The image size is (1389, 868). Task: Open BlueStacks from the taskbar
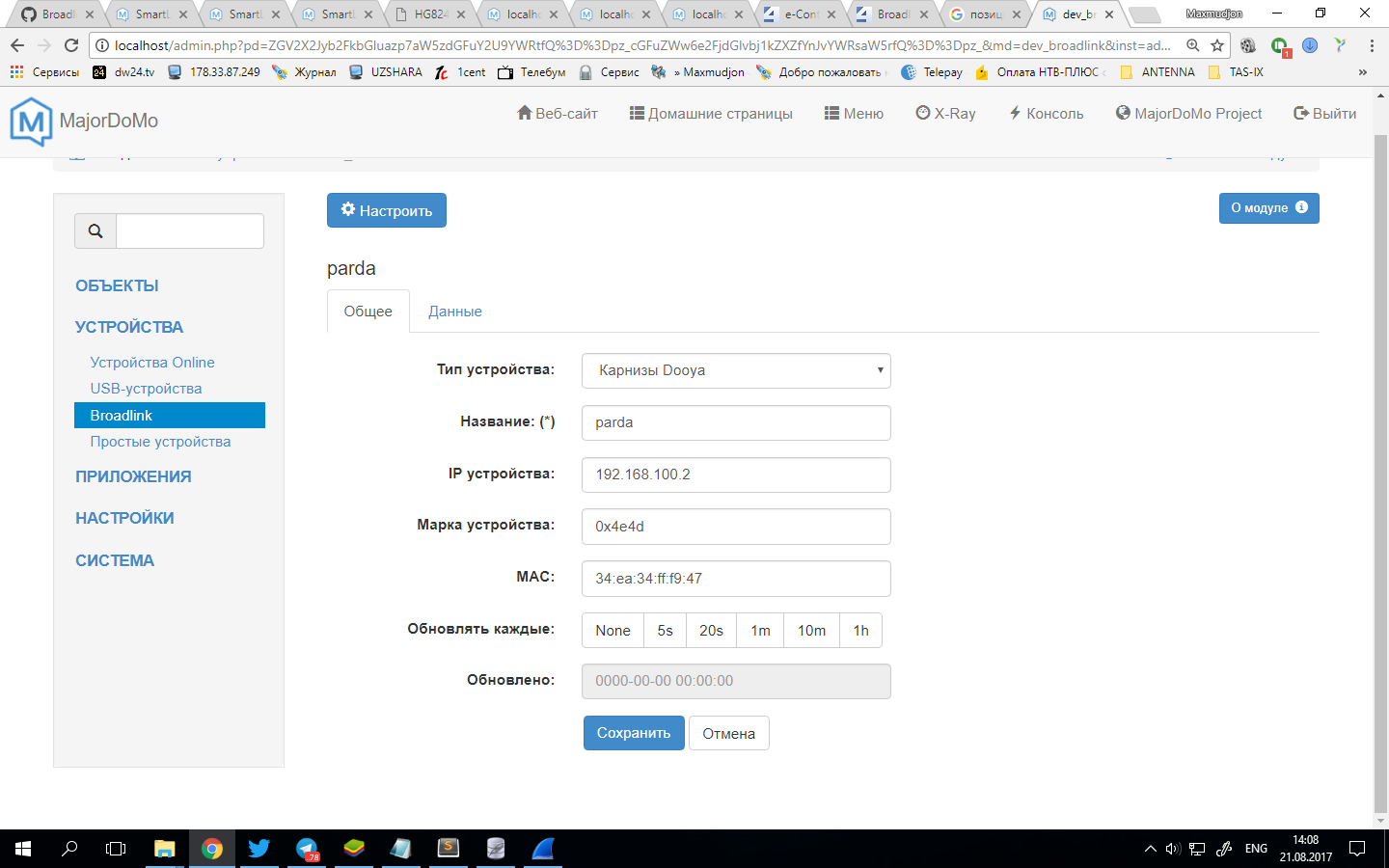point(354,849)
